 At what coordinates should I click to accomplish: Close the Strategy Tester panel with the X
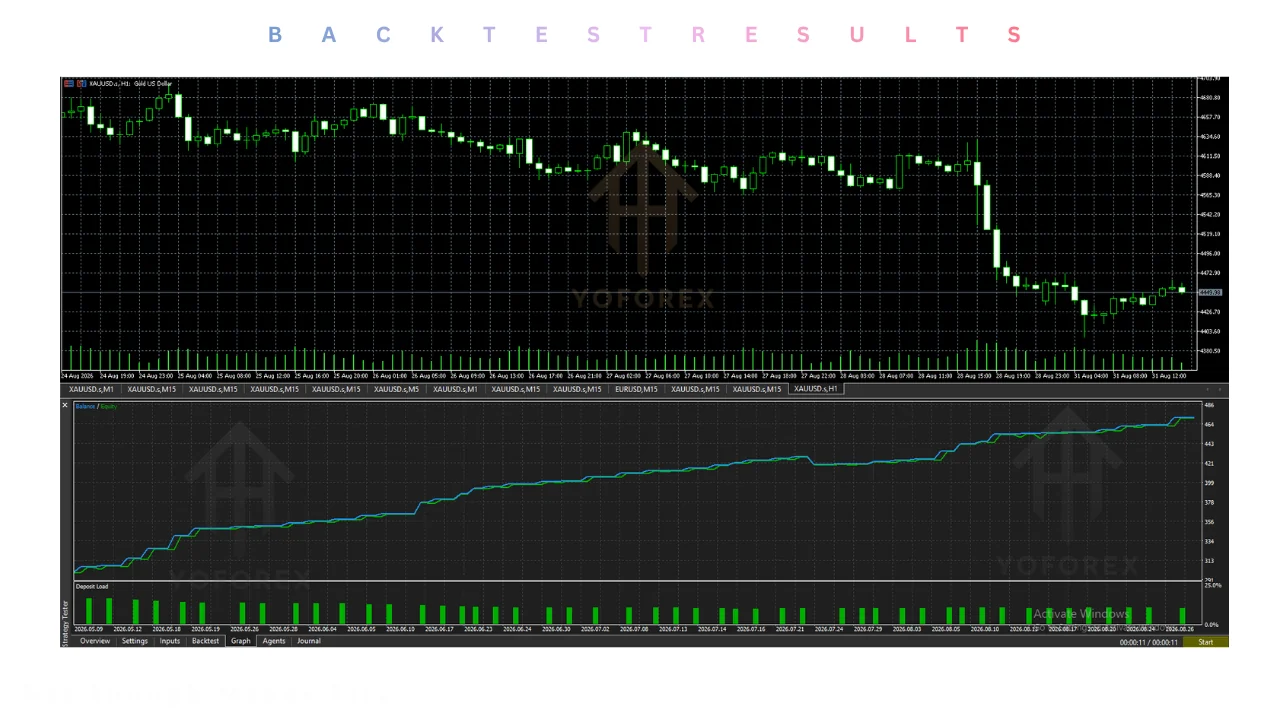tap(65, 405)
